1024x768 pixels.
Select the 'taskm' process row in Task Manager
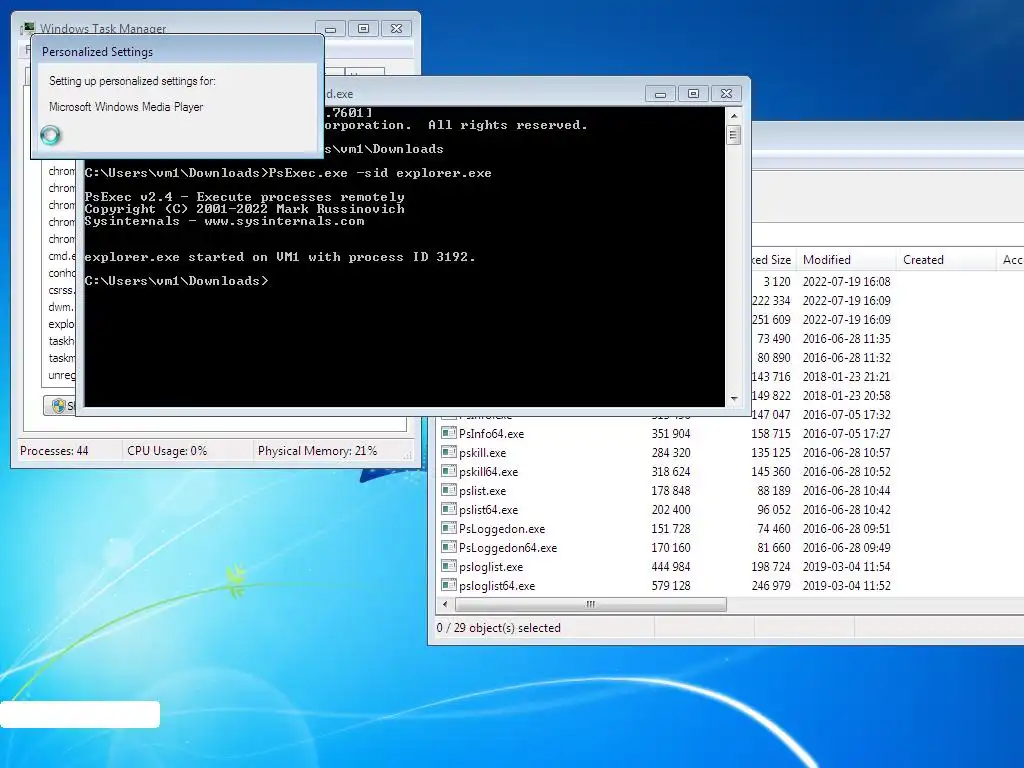(62, 358)
